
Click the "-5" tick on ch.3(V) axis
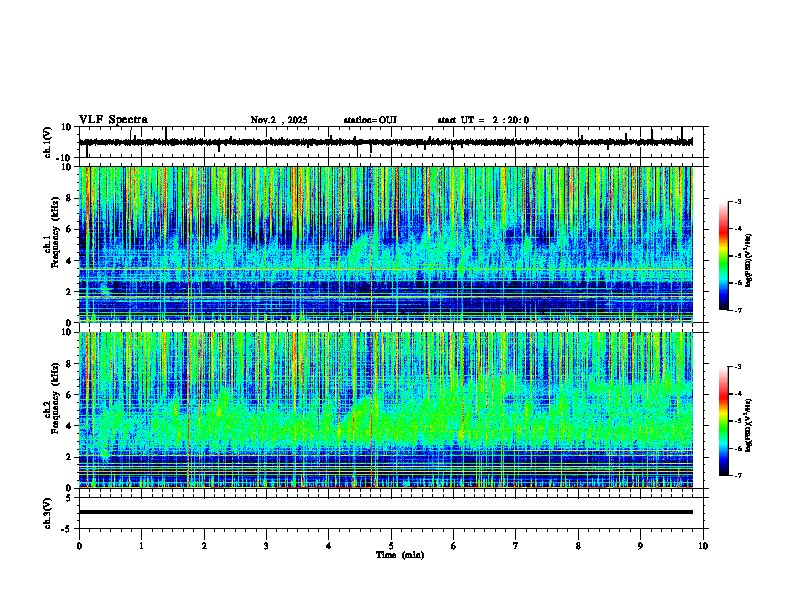pos(68,529)
